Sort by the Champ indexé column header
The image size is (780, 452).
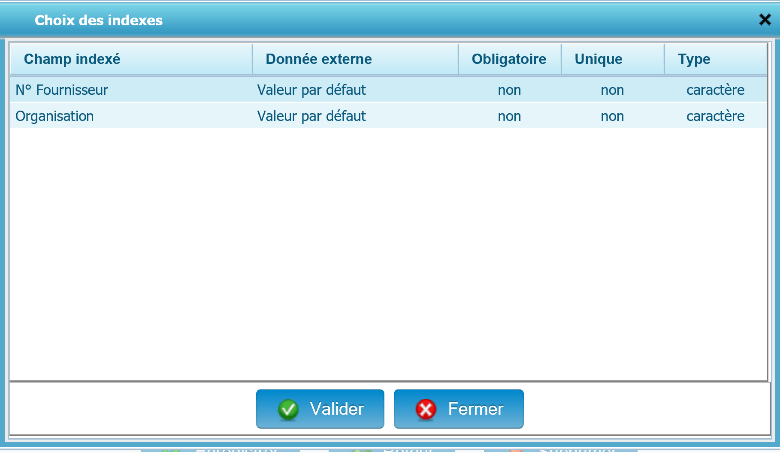tap(72, 59)
